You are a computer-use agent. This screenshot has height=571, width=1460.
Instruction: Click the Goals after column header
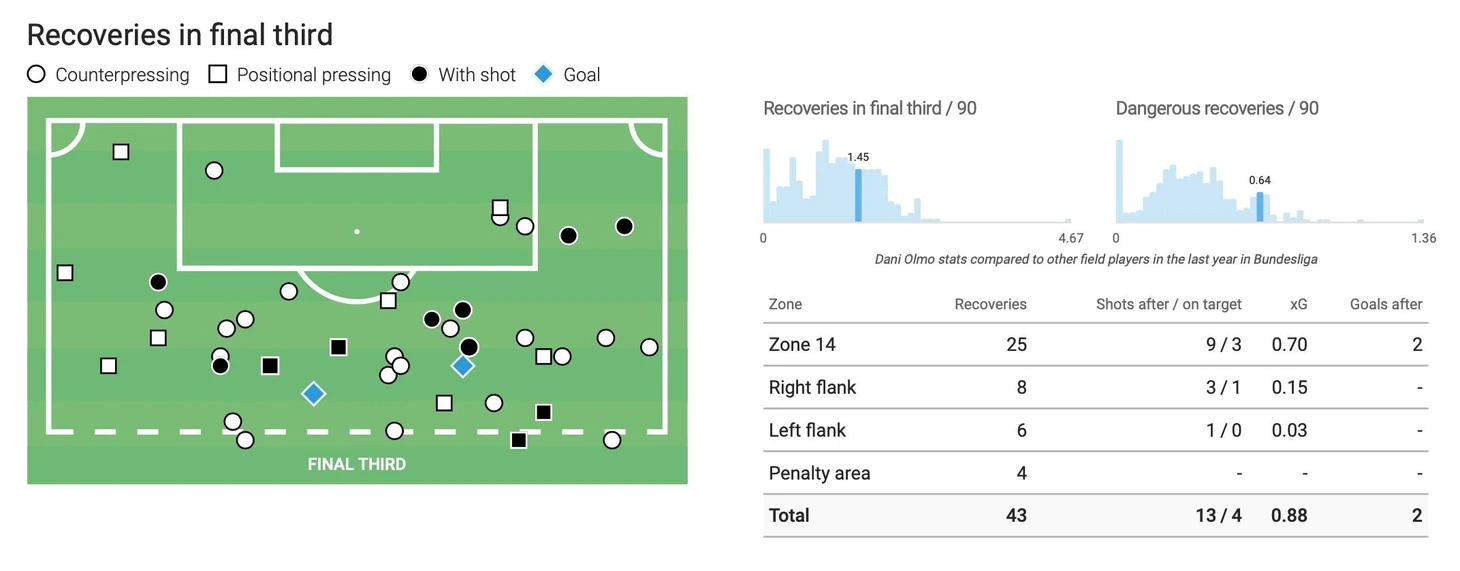pos(1386,304)
